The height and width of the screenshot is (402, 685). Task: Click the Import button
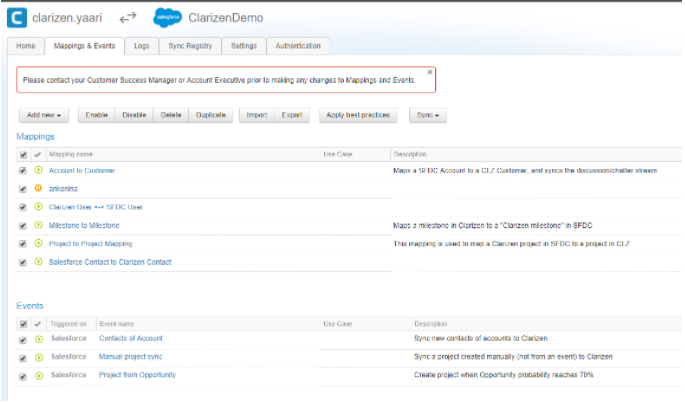[257, 115]
